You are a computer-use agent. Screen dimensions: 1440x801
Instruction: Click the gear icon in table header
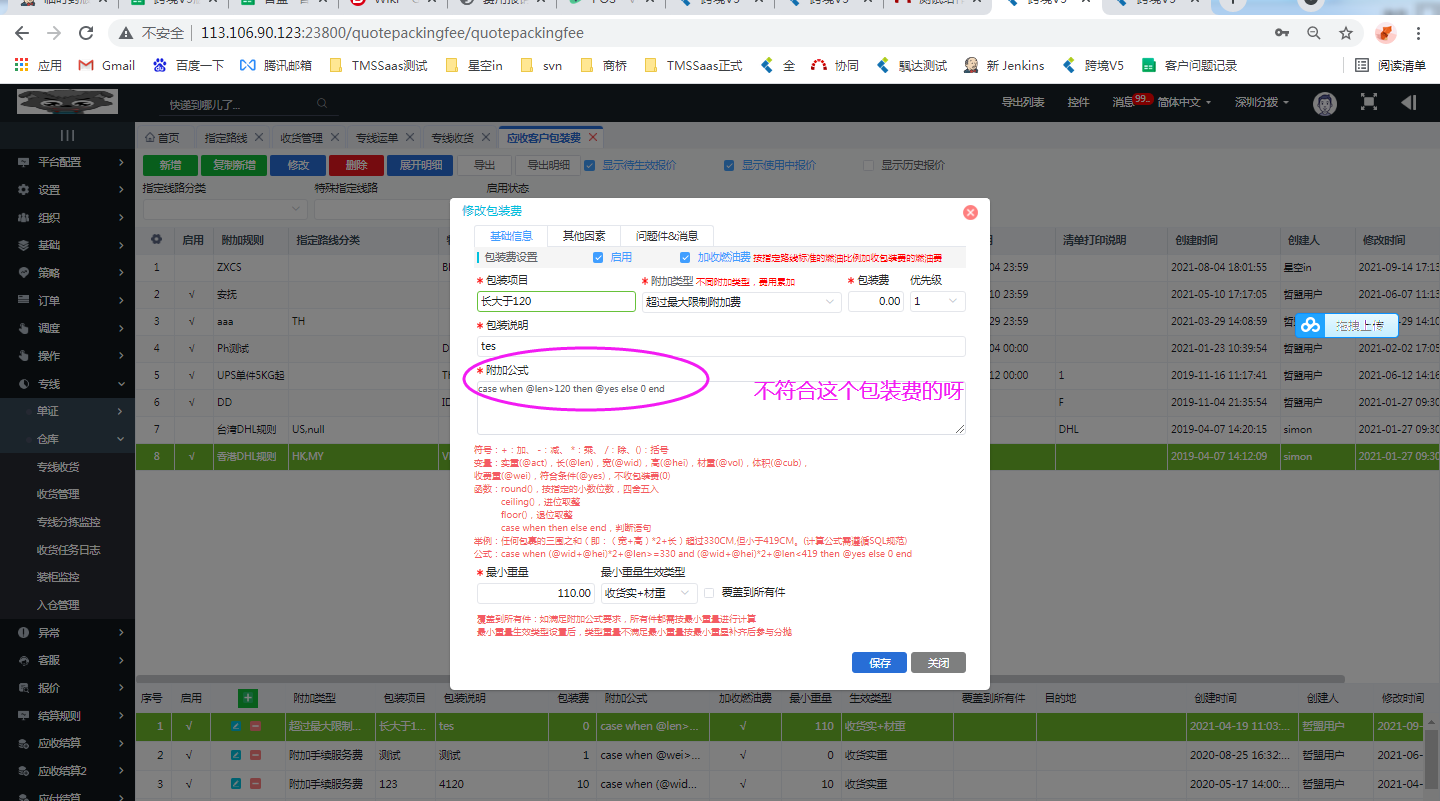[156, 240]
